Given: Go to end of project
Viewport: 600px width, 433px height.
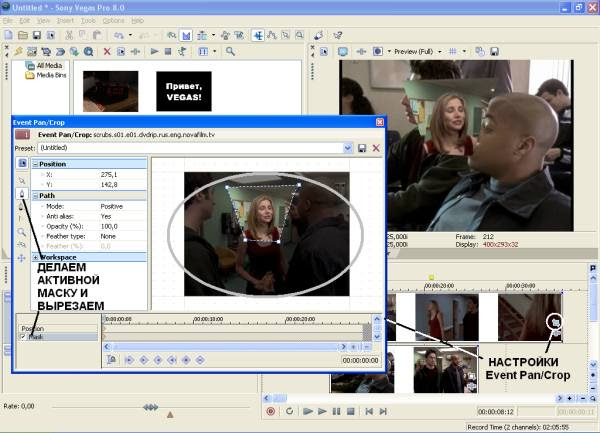Looking at the screenshot, I should (383, 412).
